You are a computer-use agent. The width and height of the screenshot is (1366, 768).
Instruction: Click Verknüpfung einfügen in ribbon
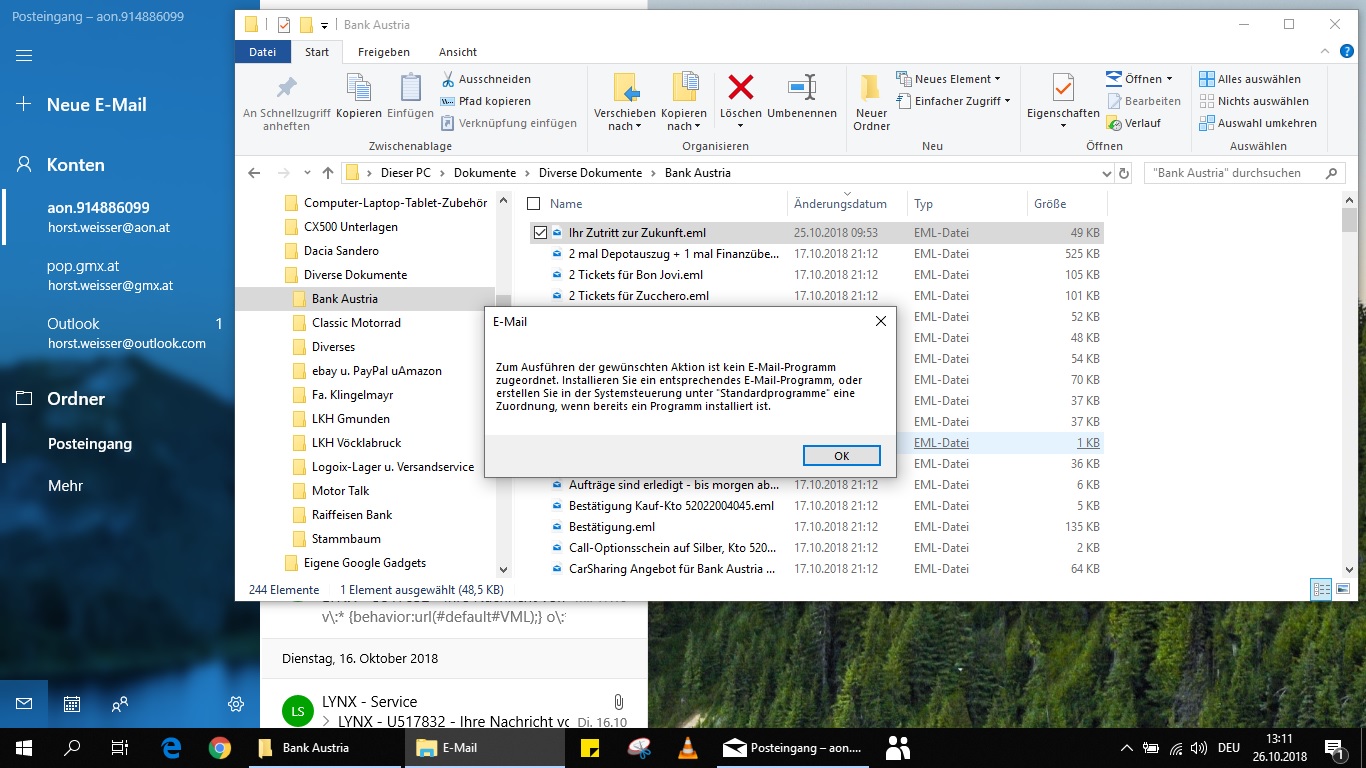click(x=509, y=123)
